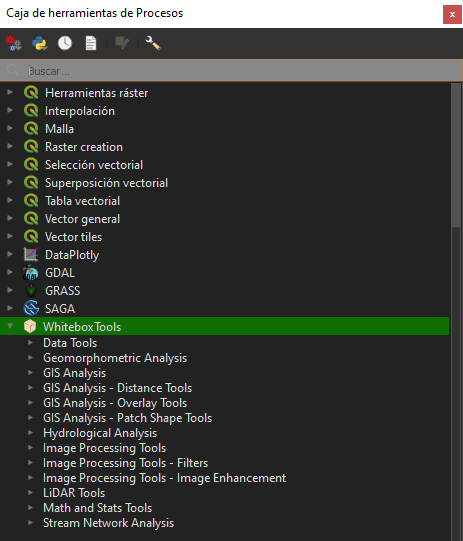The image size is (463, 541).
Task: Select Math and Stats Tools item
Action: (98, 508)
